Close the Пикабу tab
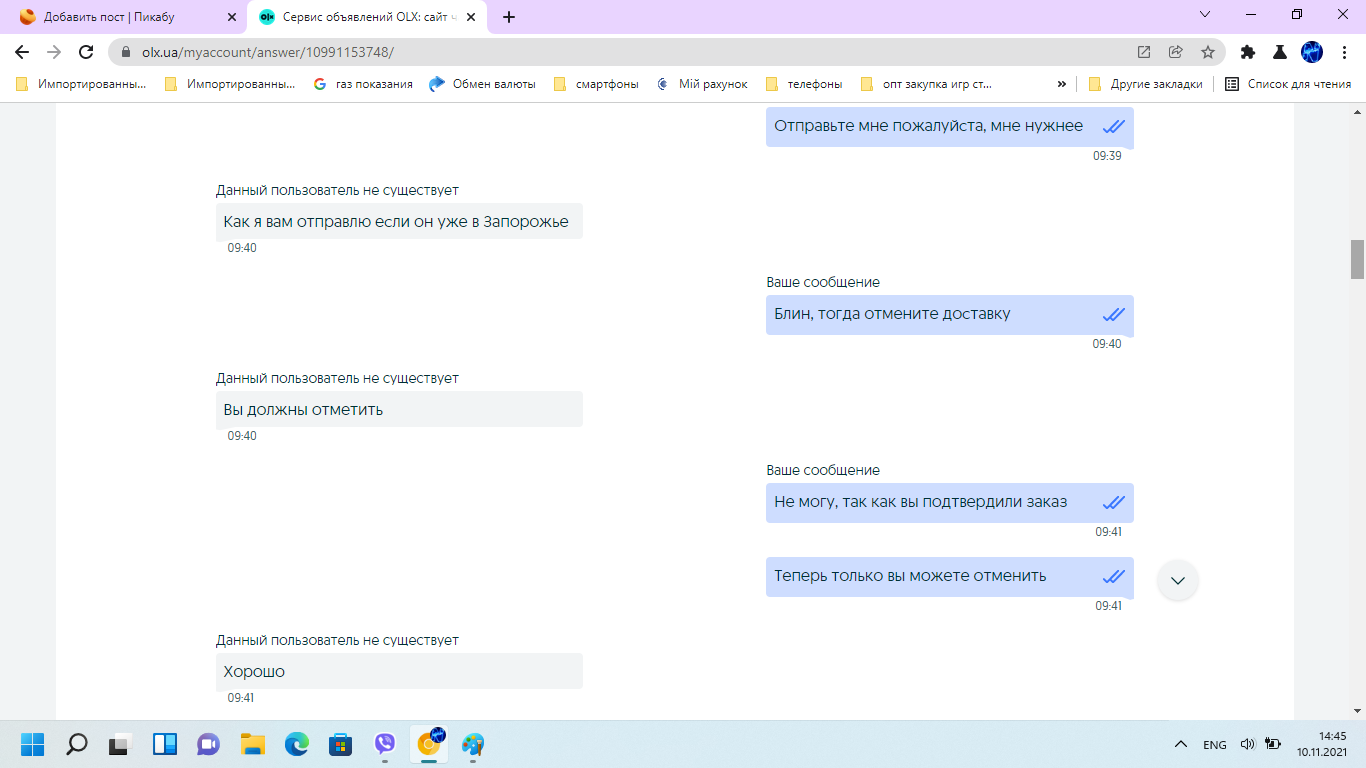Viewport: 1366px width, 768px height. [232, 17]
